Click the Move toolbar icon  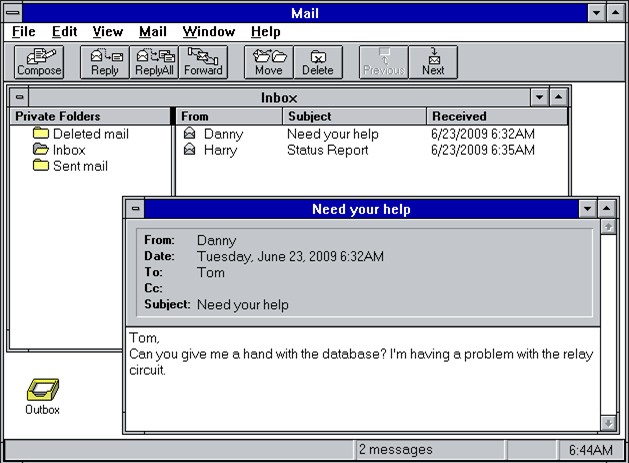pyautogui.click(x=268, y=62)
